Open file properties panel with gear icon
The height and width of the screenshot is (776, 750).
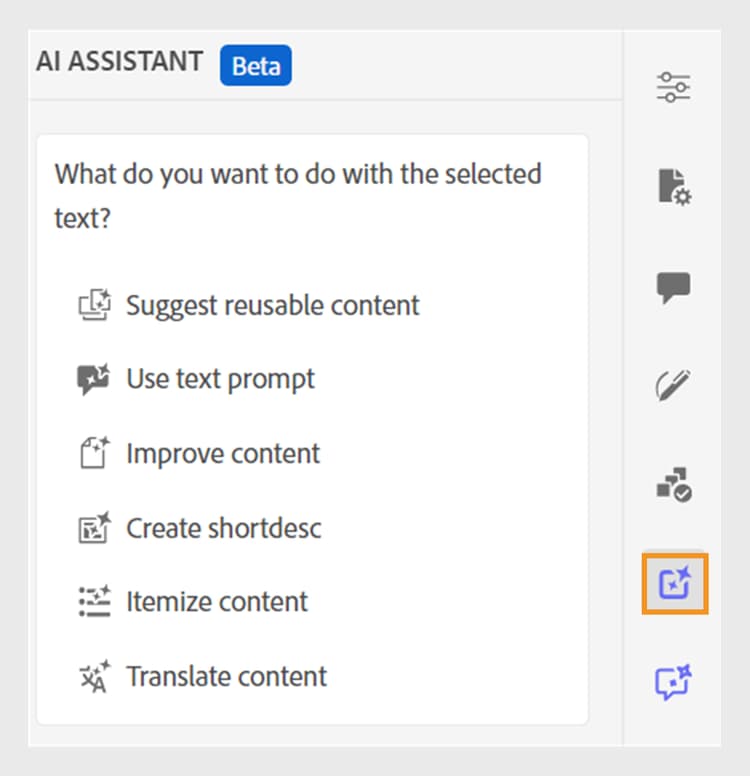674,187
